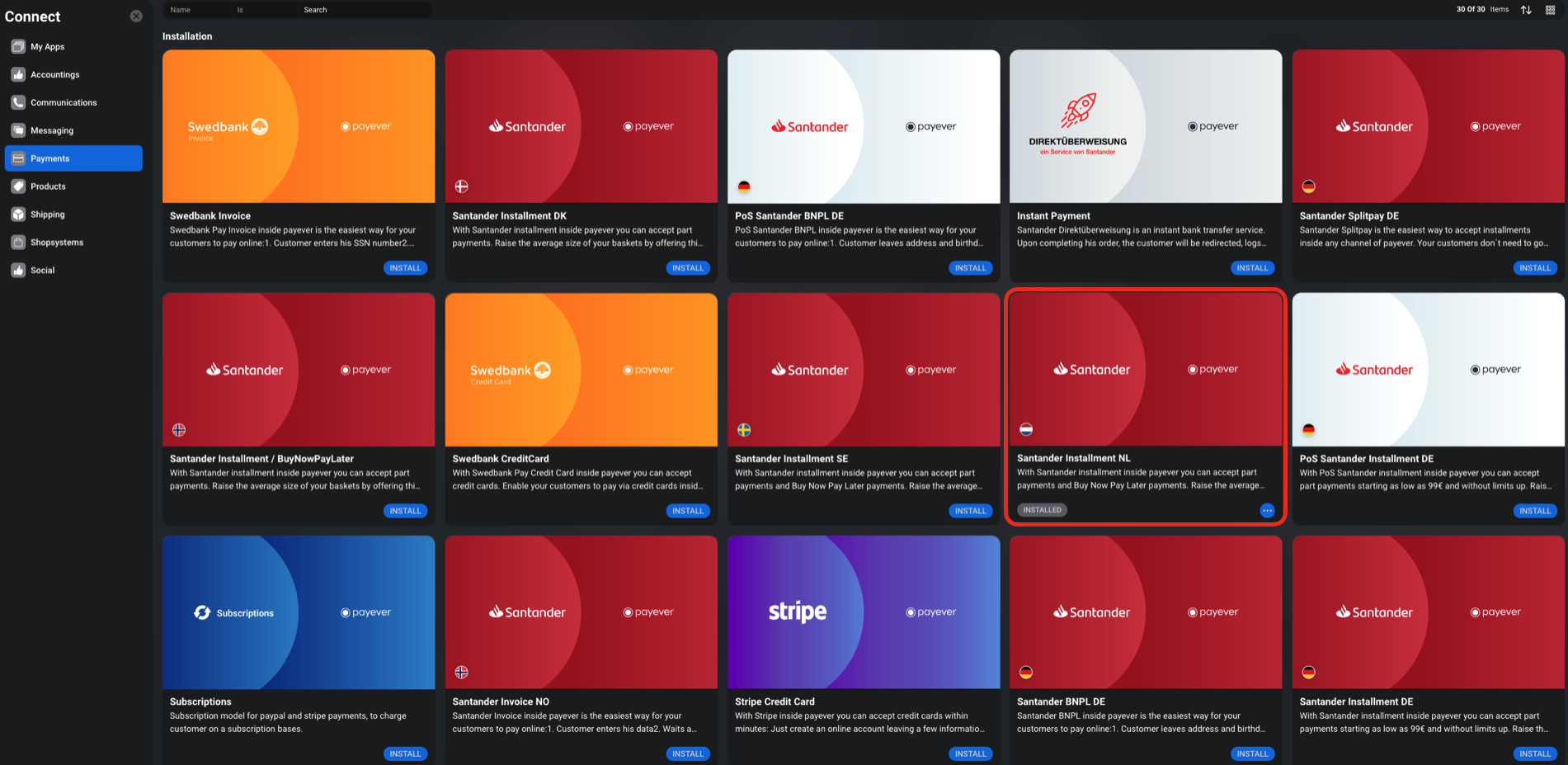Viewport: 1568px width, 765px height.
Task: Open the Name filter field dropdown
Action: [x=196, y=10]
